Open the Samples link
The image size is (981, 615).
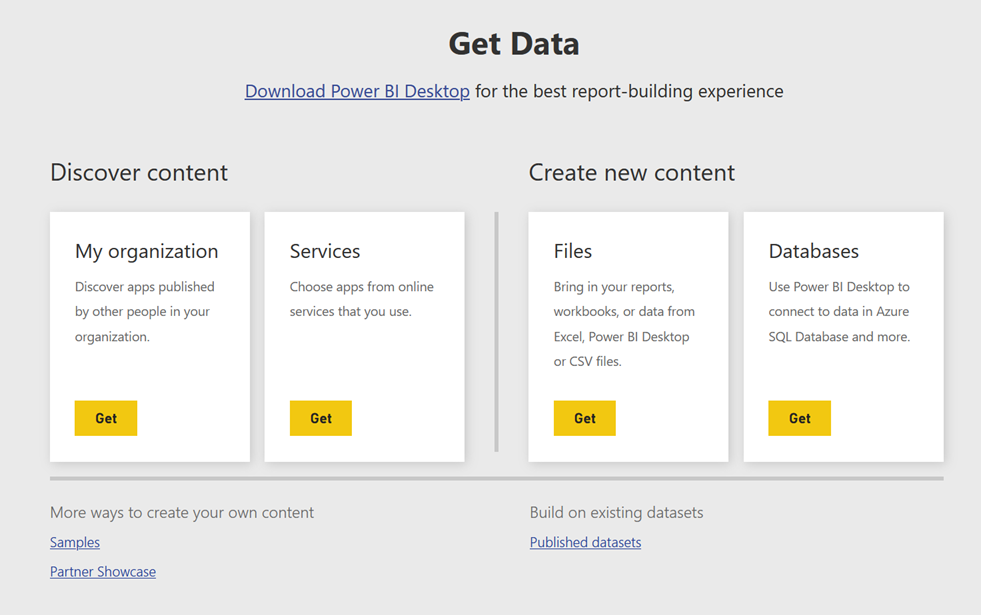75,542
